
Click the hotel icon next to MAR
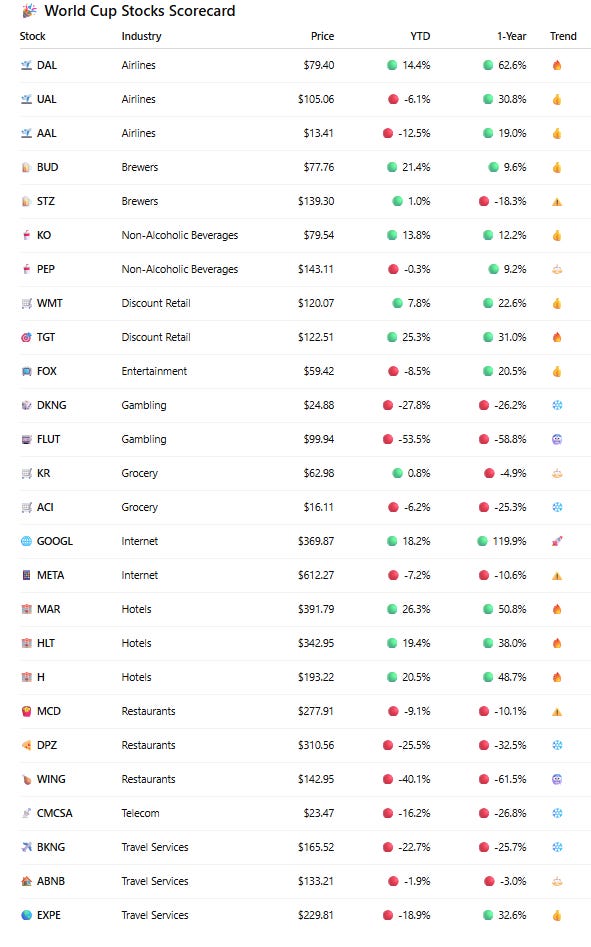27,609
